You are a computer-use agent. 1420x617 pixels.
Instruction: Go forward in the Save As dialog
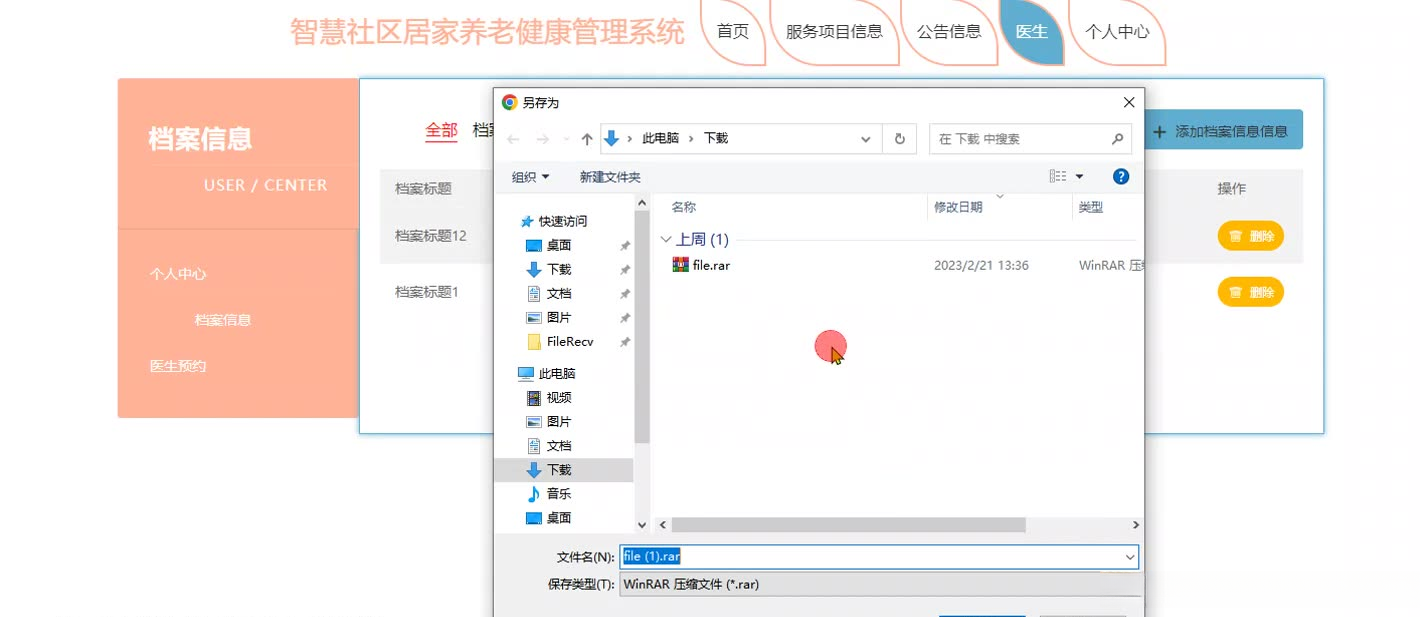pyautogui.click(x=543, y=139)
